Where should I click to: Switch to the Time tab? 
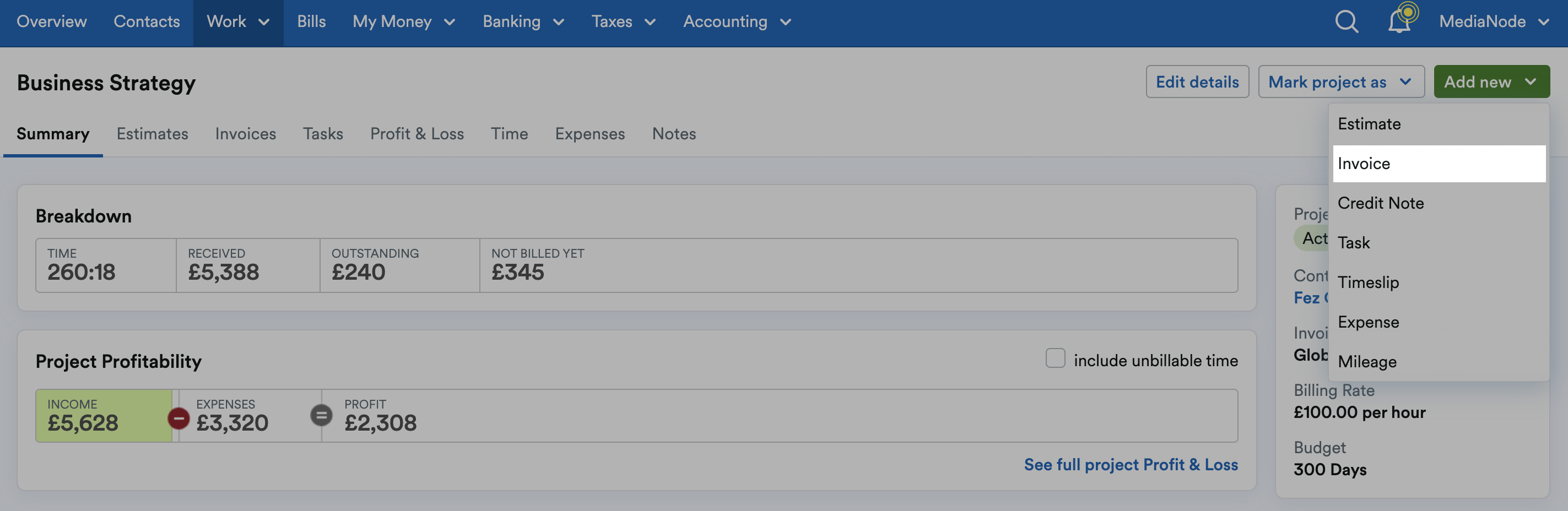pos(510,134)
